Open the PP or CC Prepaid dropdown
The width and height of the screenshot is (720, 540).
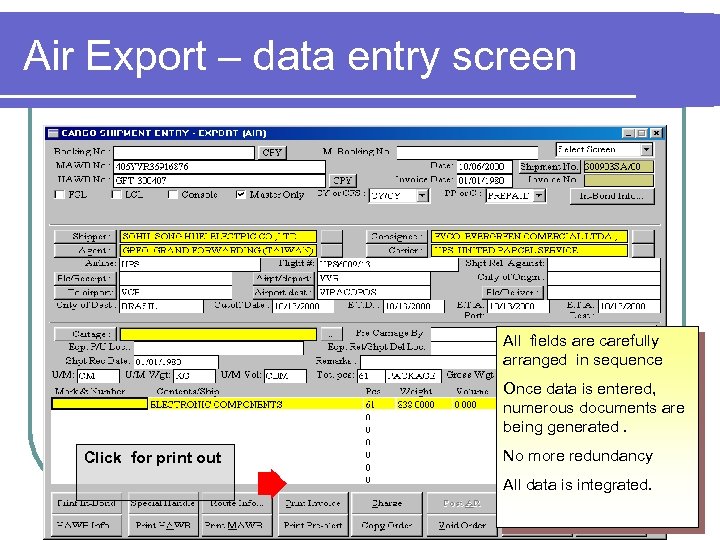click(x=540, y=196)
